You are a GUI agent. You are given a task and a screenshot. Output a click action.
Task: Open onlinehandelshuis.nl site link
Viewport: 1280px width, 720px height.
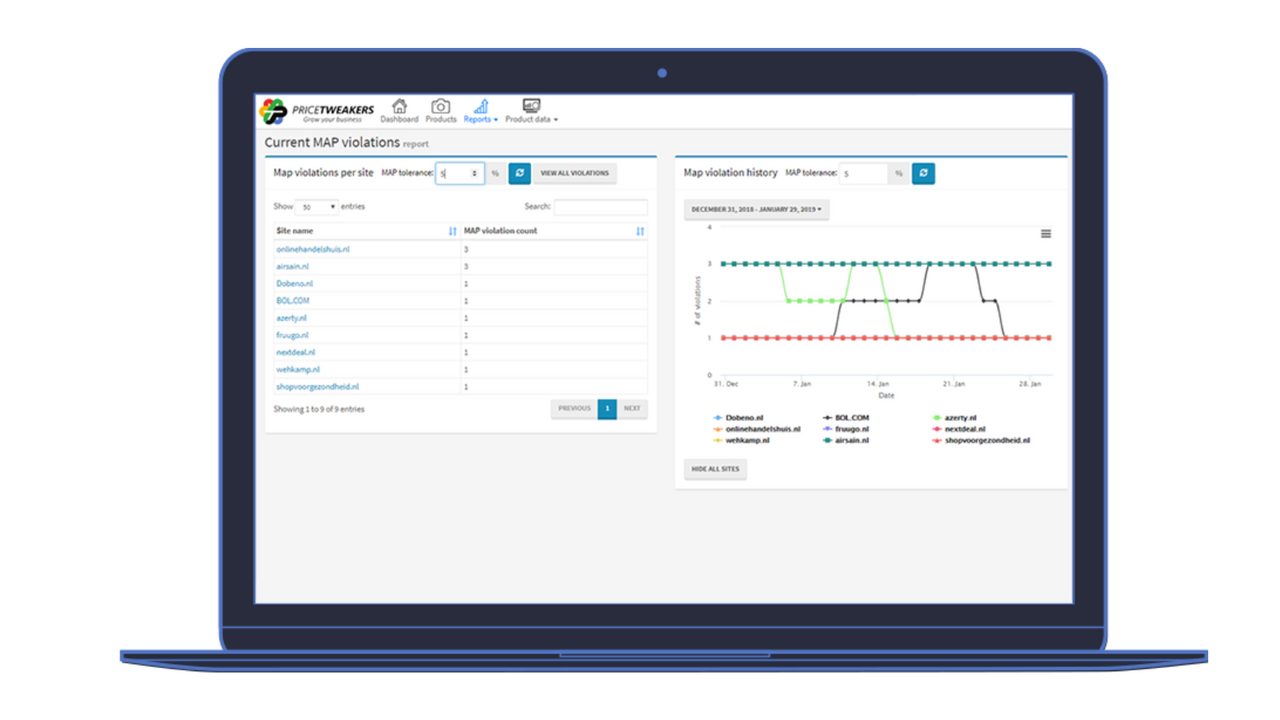pos(313,249)
